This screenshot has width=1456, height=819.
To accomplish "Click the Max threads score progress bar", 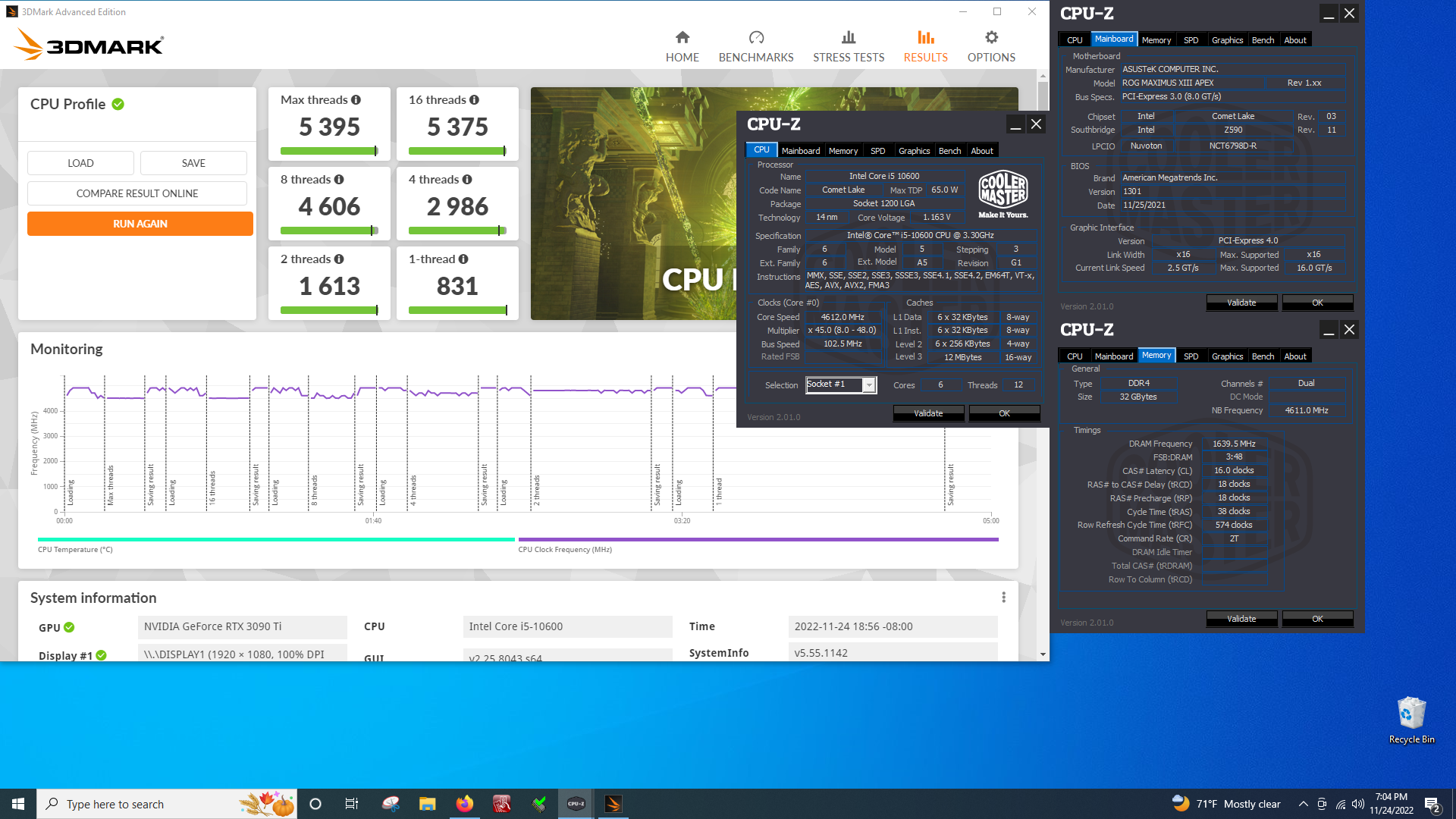I will 329,151.
